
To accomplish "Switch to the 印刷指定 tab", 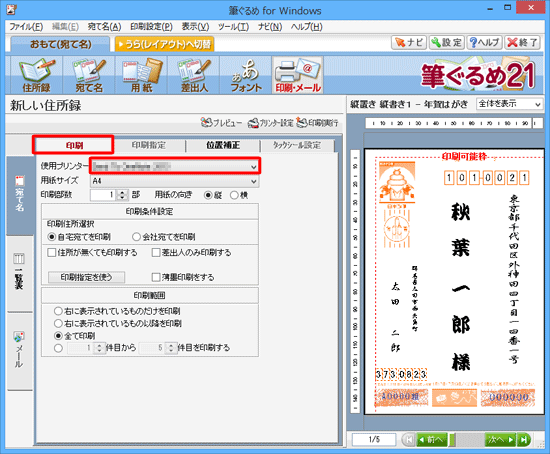I will 149,145.
